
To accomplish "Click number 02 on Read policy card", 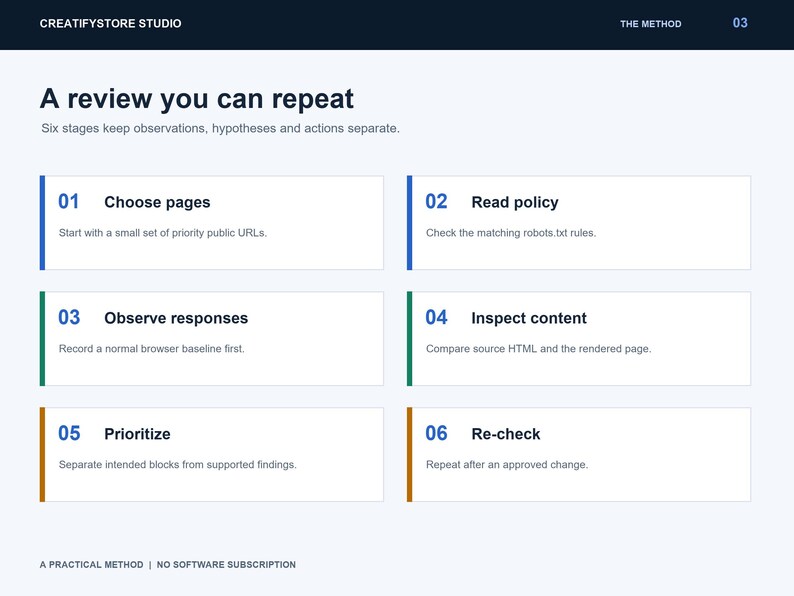I will tap(436, 202).
